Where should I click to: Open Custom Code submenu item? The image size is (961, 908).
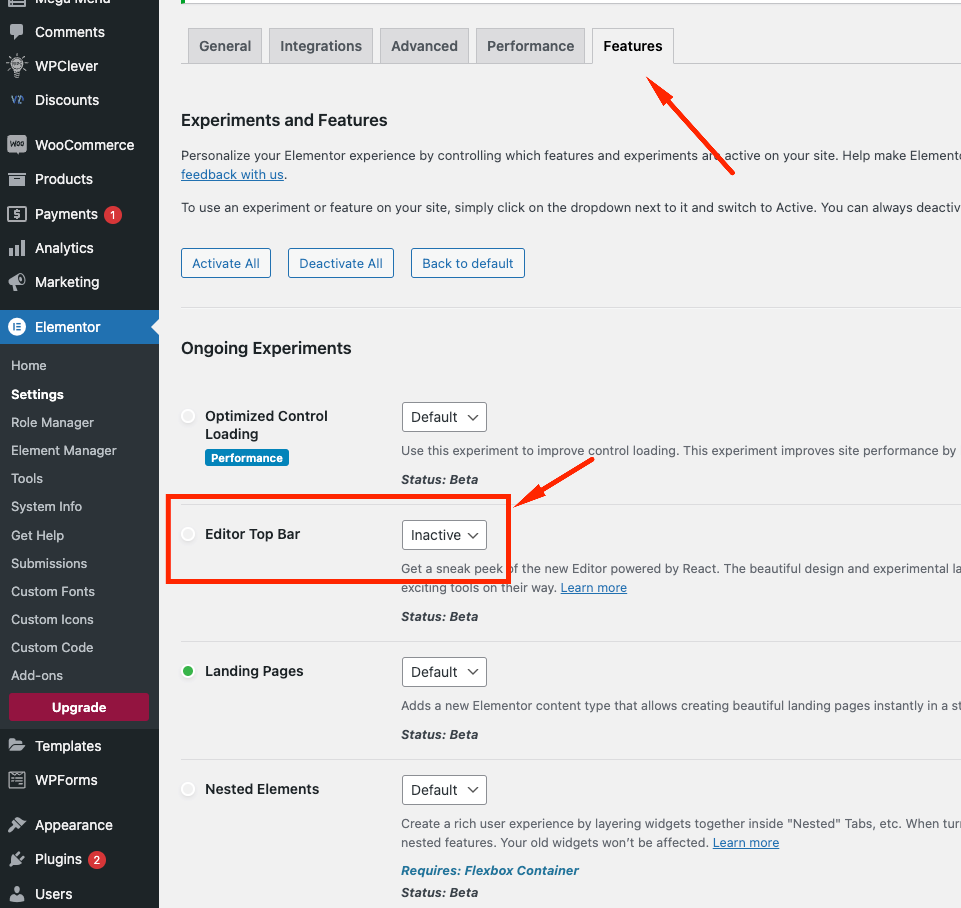52,648
